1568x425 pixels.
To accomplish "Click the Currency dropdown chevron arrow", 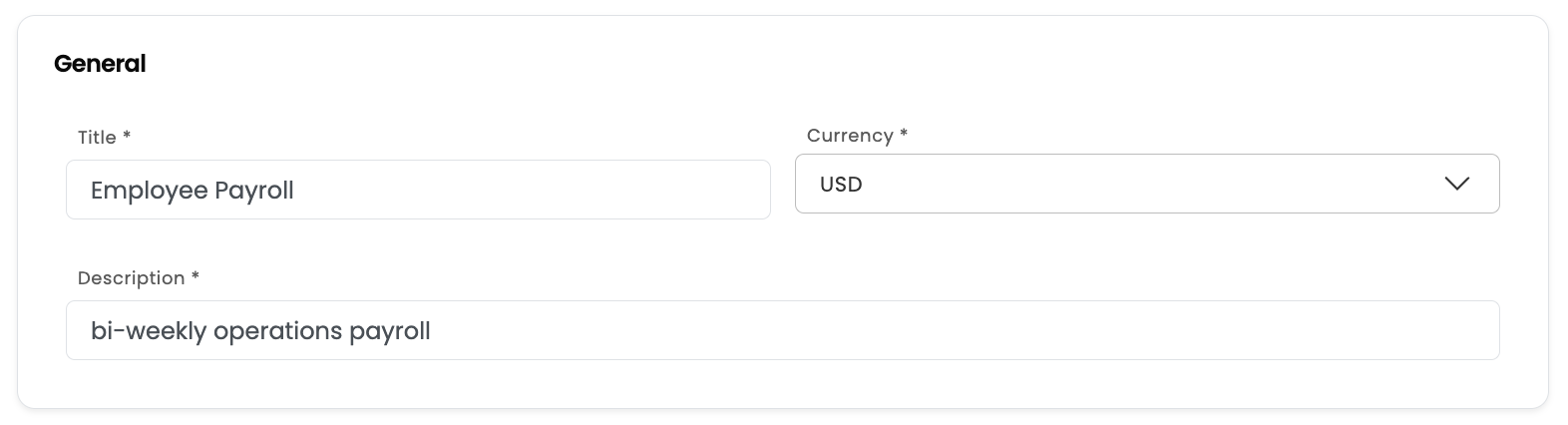I will pos(1456,184).
